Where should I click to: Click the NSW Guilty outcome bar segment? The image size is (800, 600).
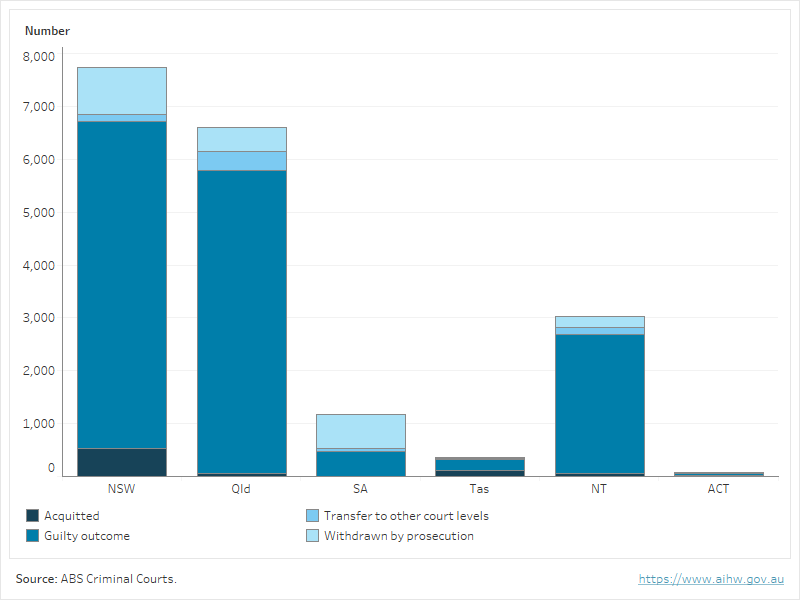click(x=121, y=285)
